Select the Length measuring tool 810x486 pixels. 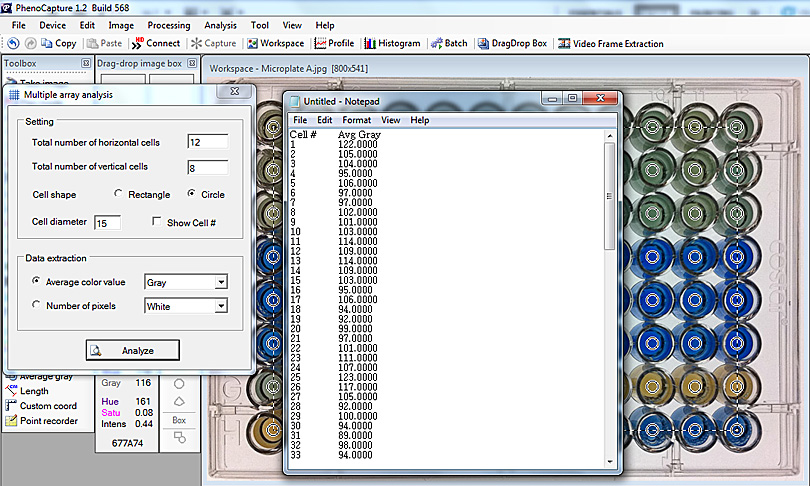(33, 391)
